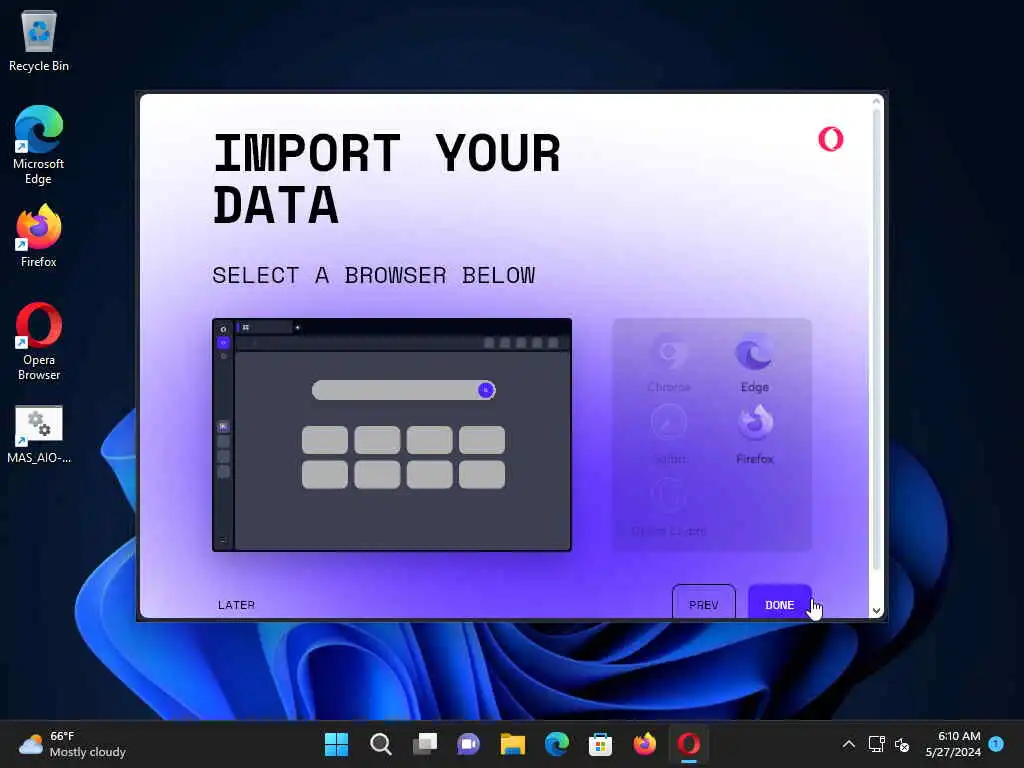The height and width of the screenshot is (768, 1024).
Task: Open the weather widget showing 66°F
Action: point(72,744)
